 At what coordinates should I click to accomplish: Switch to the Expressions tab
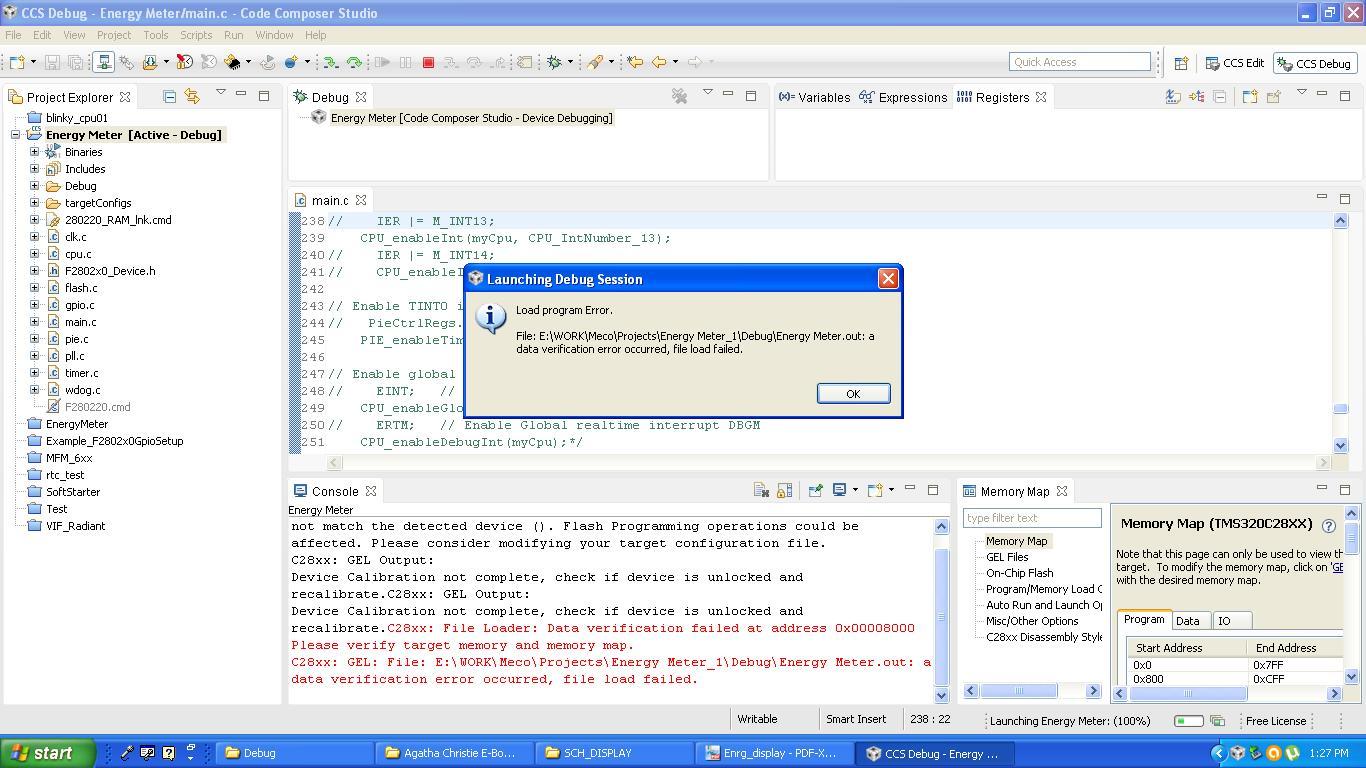(903, 97)
